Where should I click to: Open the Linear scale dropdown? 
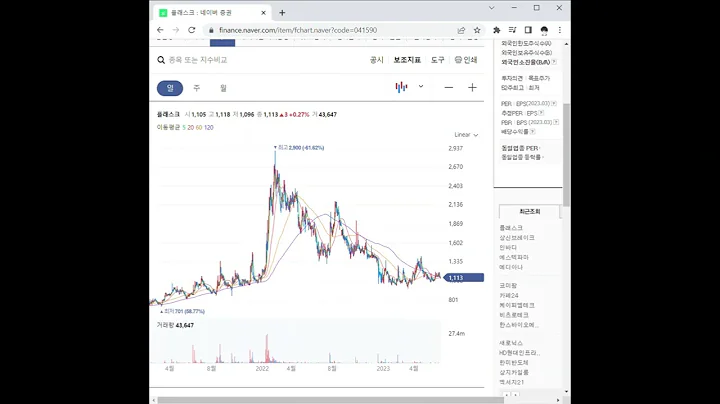466,135
